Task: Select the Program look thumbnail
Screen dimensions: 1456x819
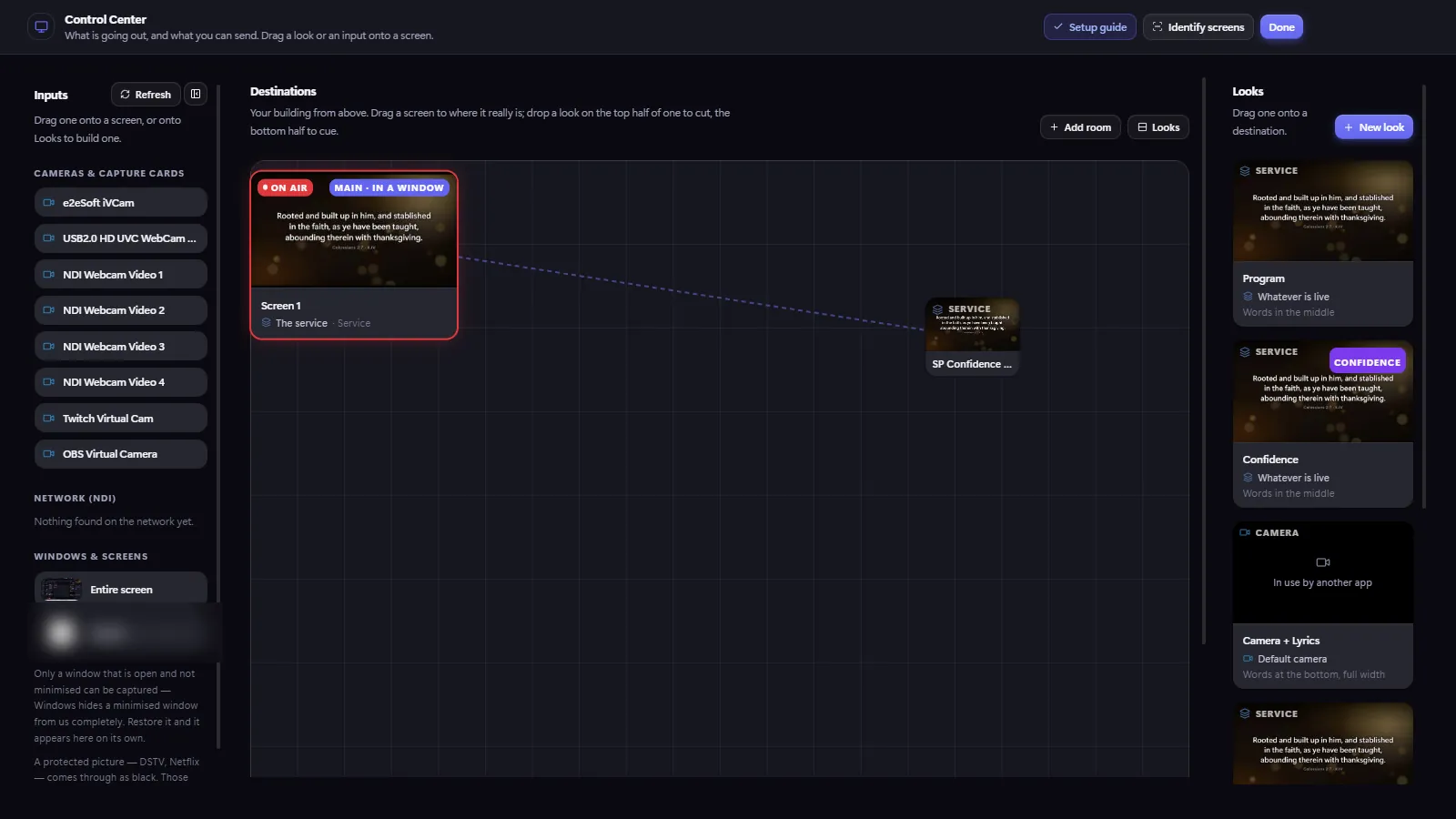Action: [1323, 211]
